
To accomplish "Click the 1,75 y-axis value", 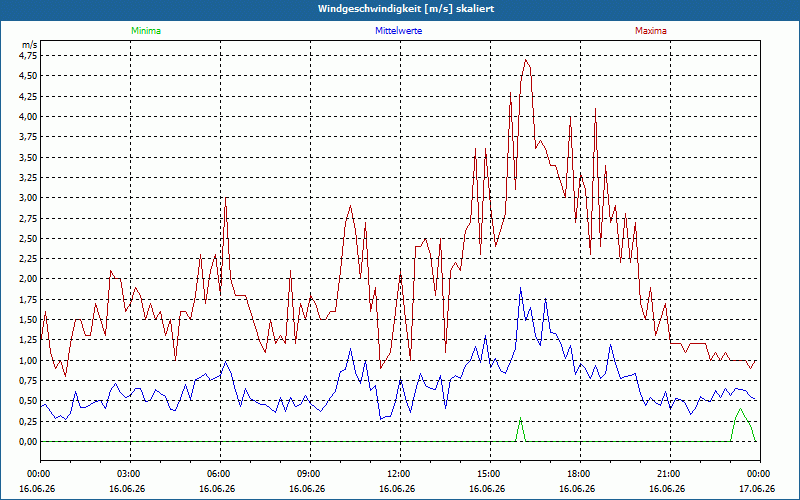I will (x=28, y=299).
